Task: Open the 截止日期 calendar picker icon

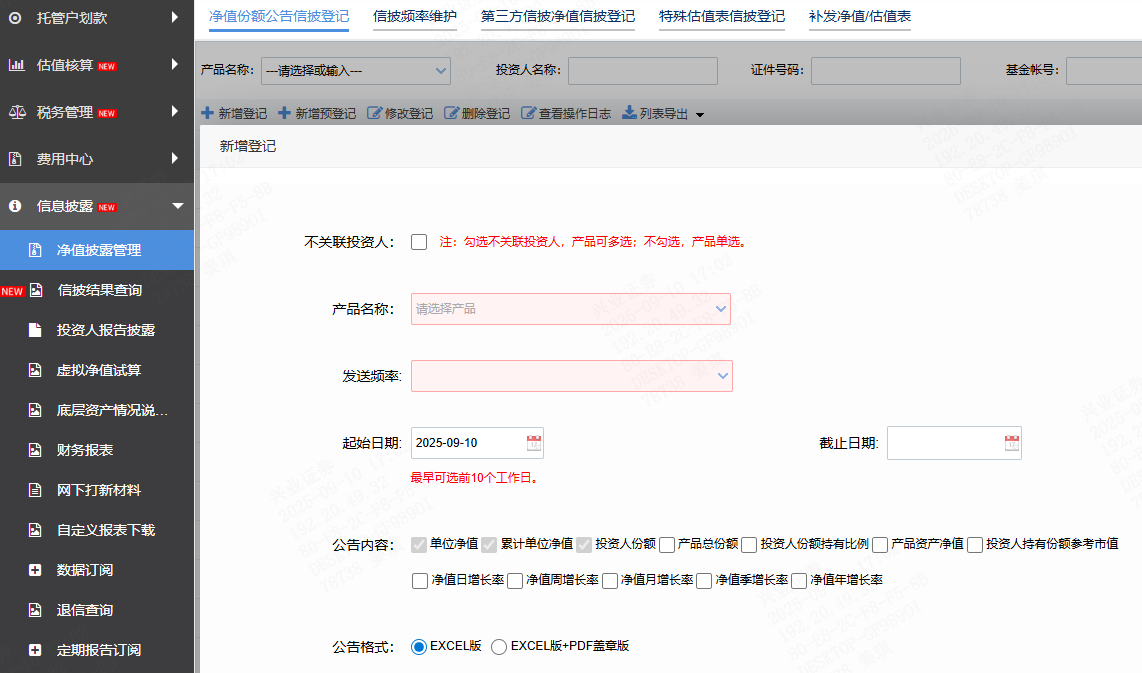Action: [1010, 442]
